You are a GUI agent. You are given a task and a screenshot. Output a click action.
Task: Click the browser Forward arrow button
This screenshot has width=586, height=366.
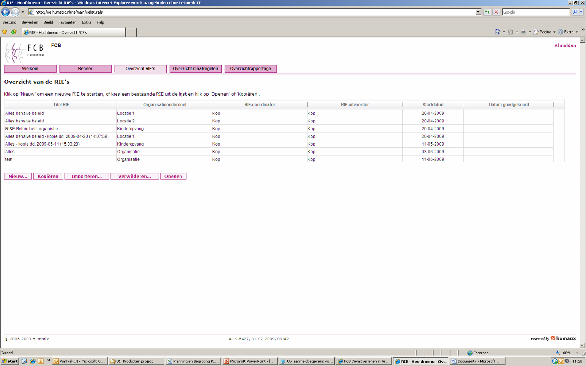15,12
